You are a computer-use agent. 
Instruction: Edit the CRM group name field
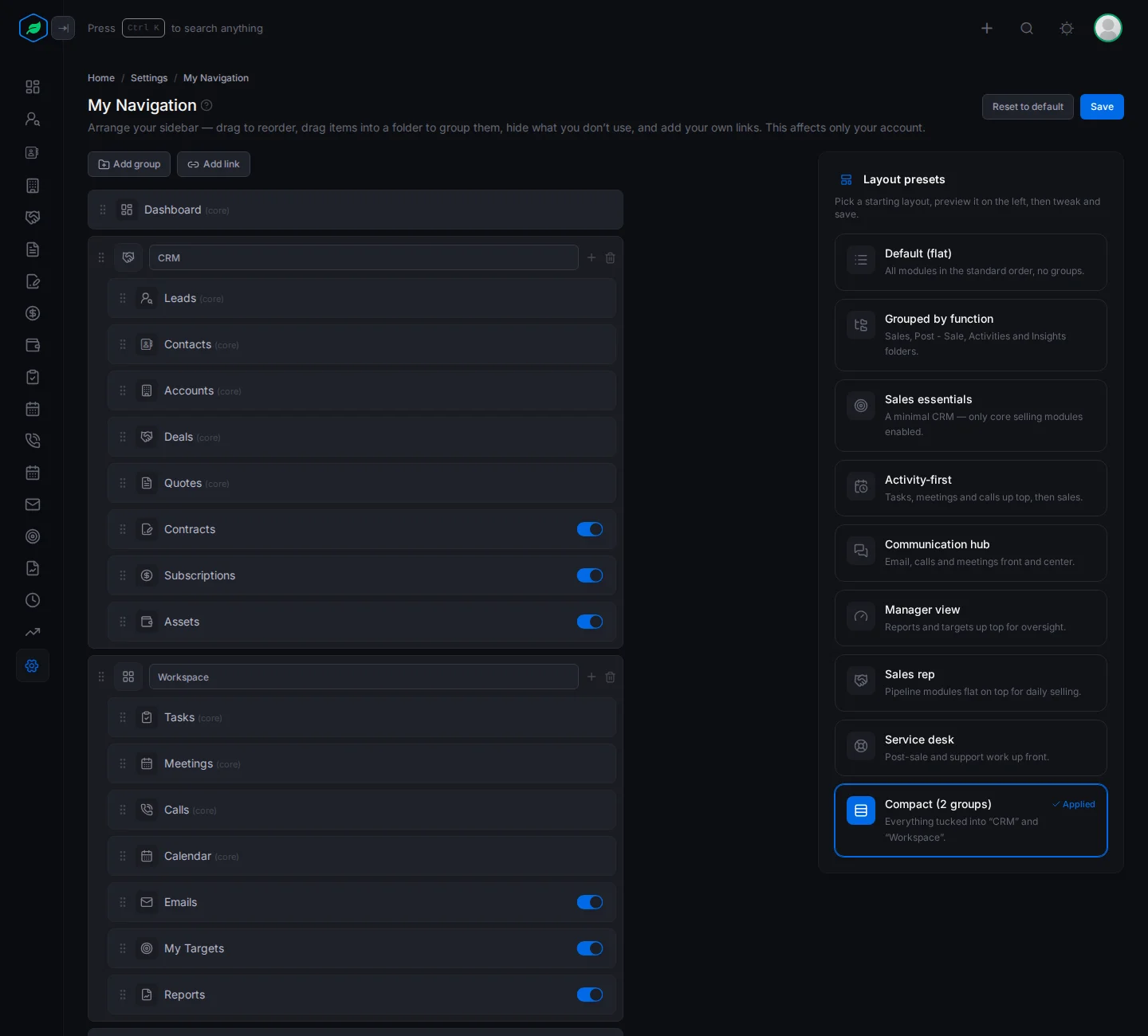[x=364, y=257]
